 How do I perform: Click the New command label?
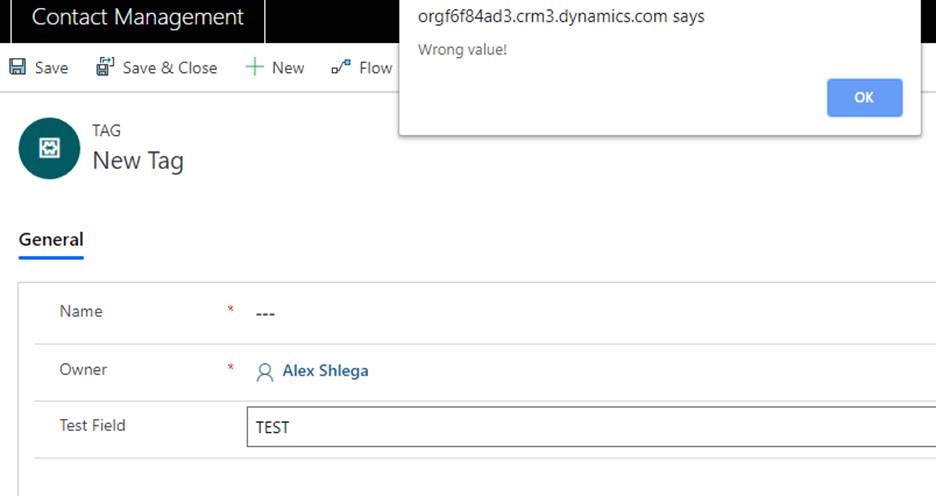(x=288, y=68)
